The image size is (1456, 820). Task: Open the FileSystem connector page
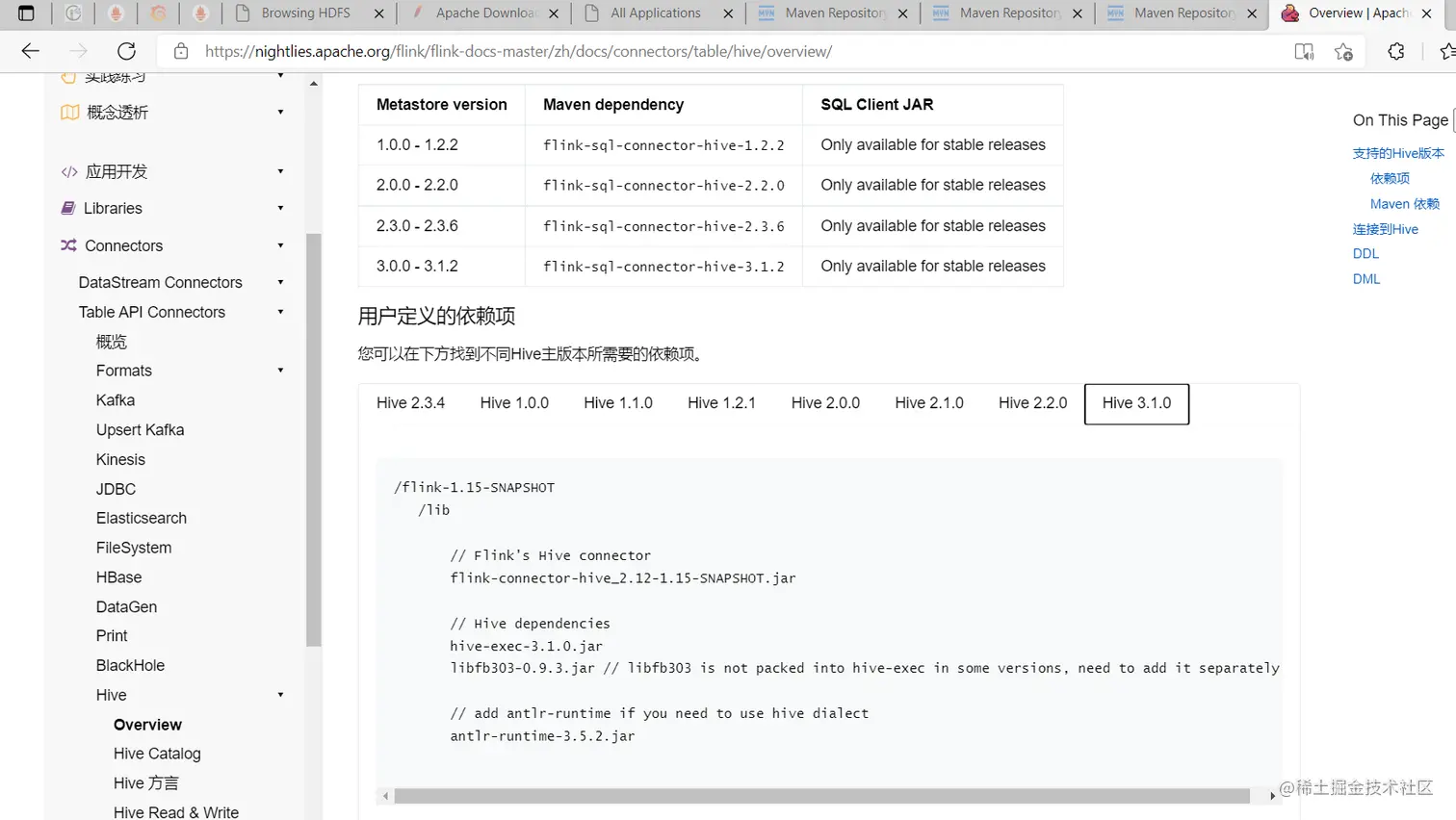134,548
